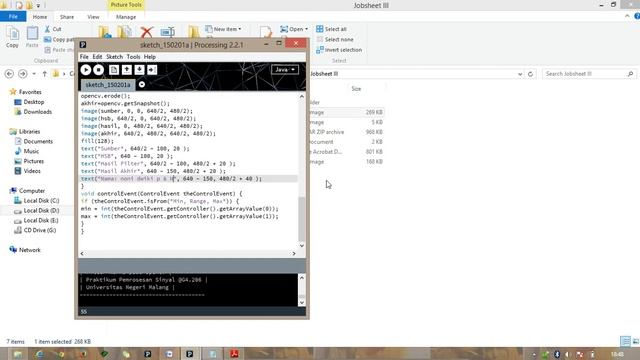640x360 pixels.
Task: Switch to details view icon in status bar
Action: [625, 341]
